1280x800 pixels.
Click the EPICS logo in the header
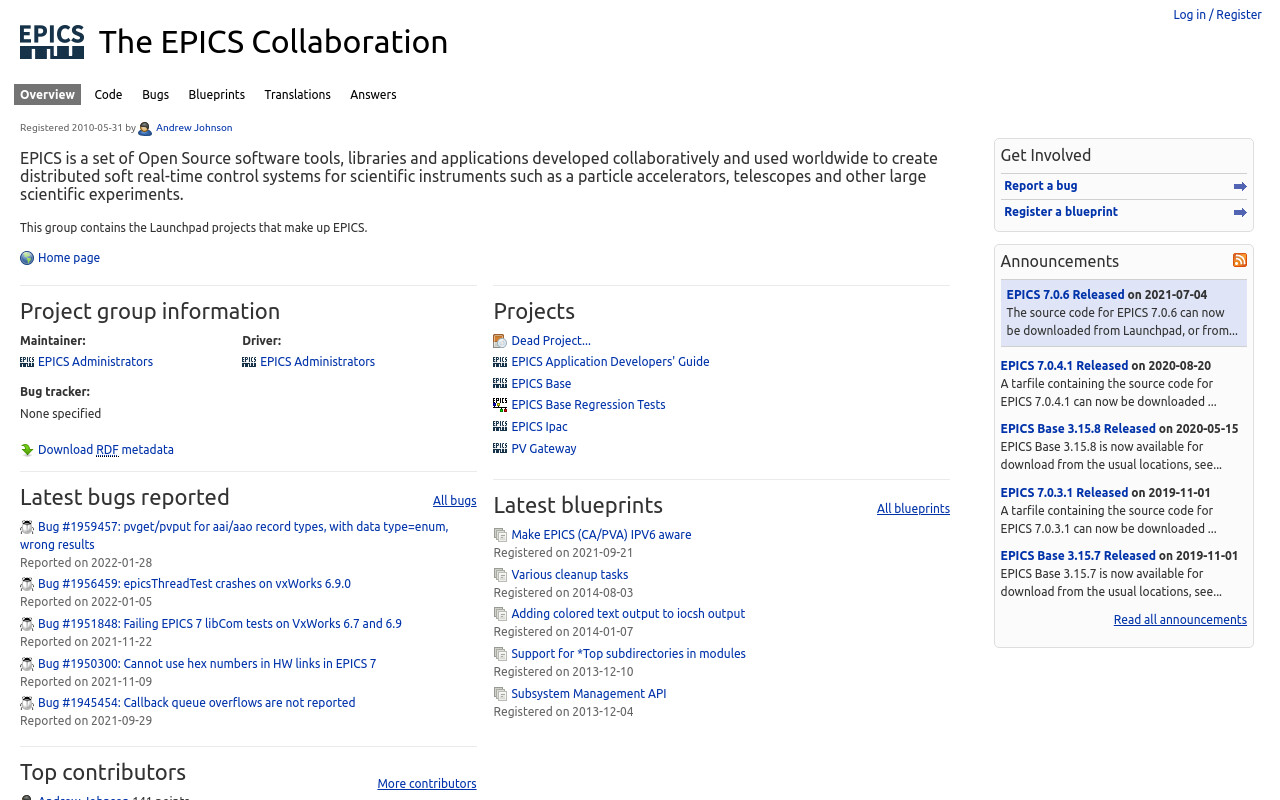click(52, 42)
